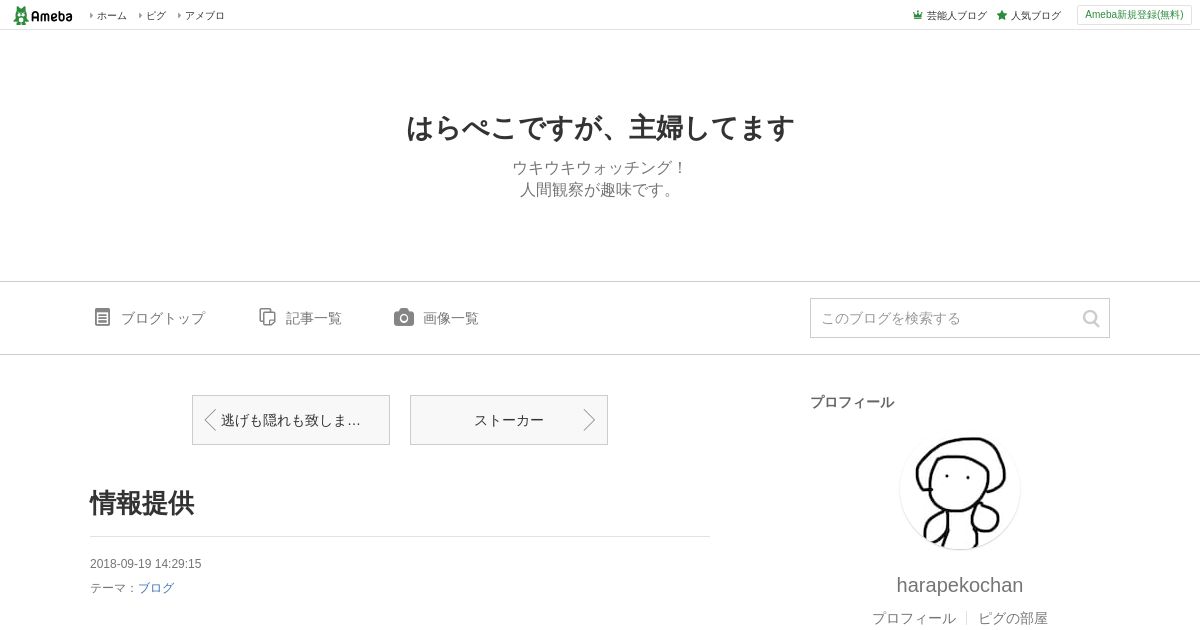This screenshot has height=630, width=1200.
Task: Click the ブログトップ document icon
Action: click(x=102, y=317)
